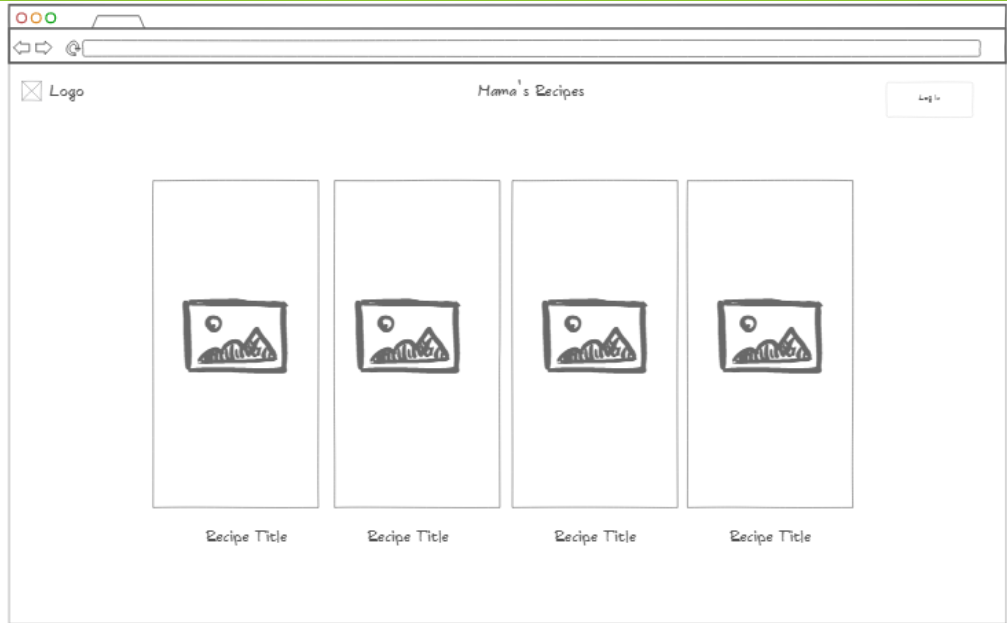Open the second recipe card's image placeholder

(x=408, y=336)
